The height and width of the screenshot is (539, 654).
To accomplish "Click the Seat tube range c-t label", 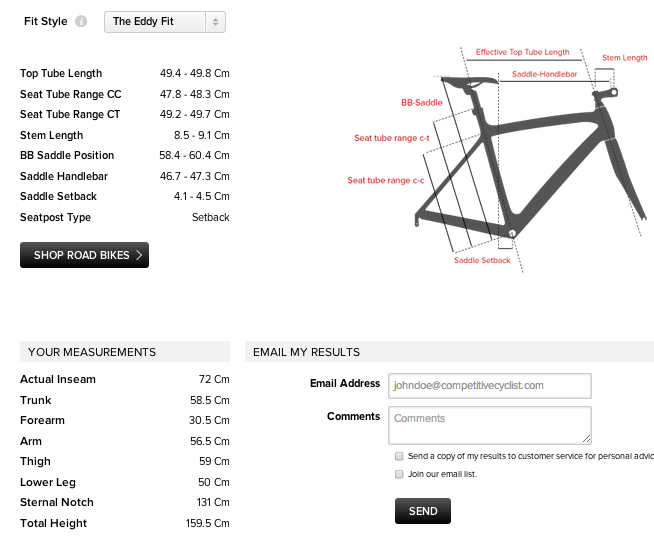I will point(392,138).
